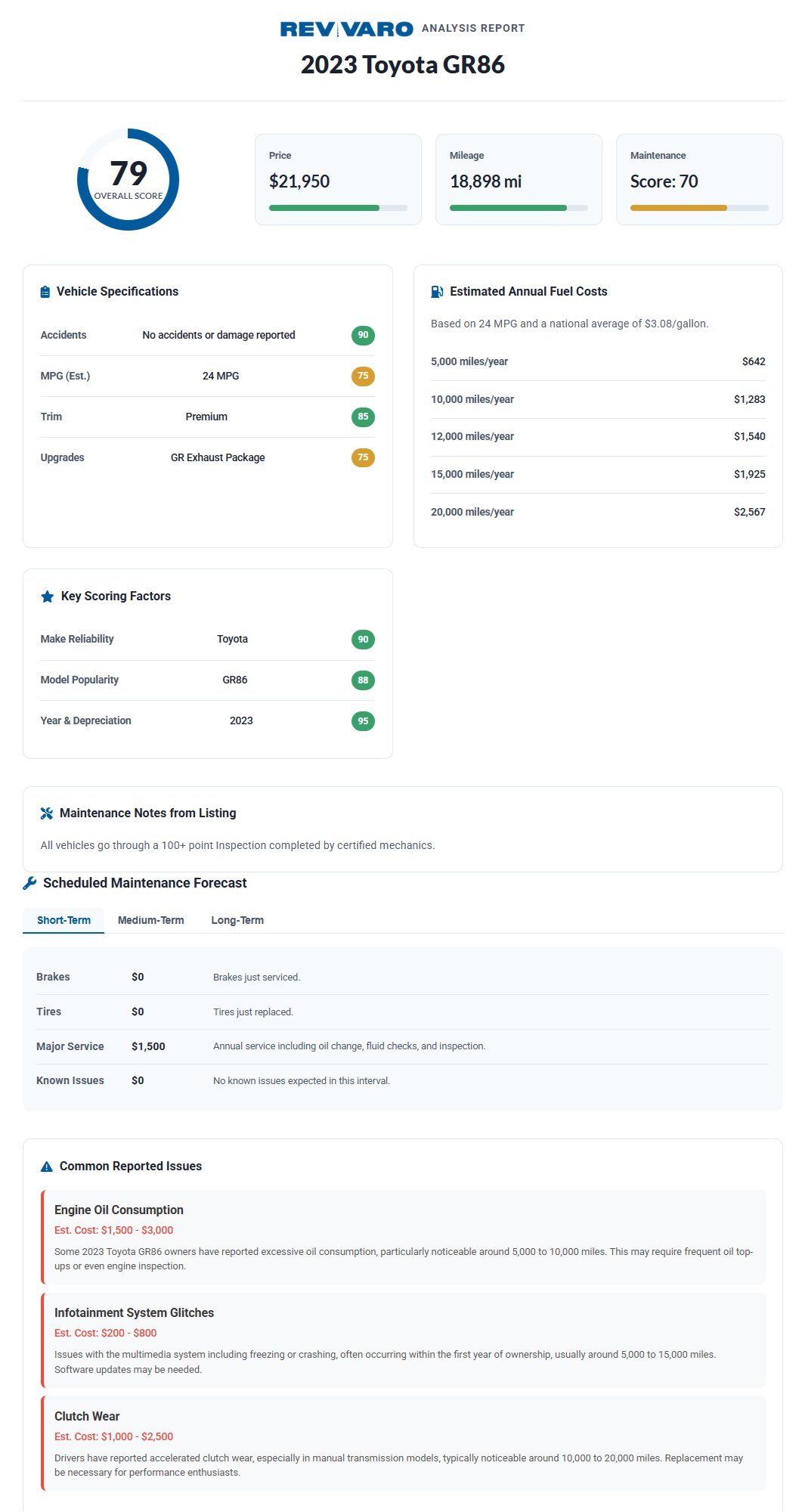
Task: Click the Price card showing $21,950
Action: click(x=338, y=180)
